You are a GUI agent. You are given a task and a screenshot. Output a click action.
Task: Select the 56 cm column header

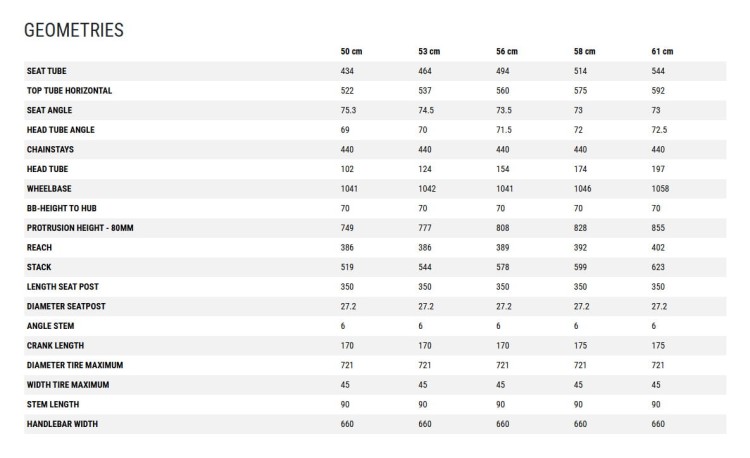tap(507, 51)
